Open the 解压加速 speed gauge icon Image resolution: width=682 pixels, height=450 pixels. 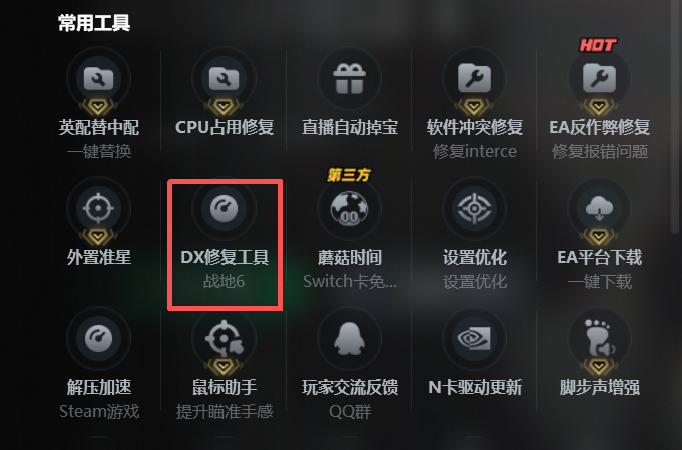coord(98,338)
